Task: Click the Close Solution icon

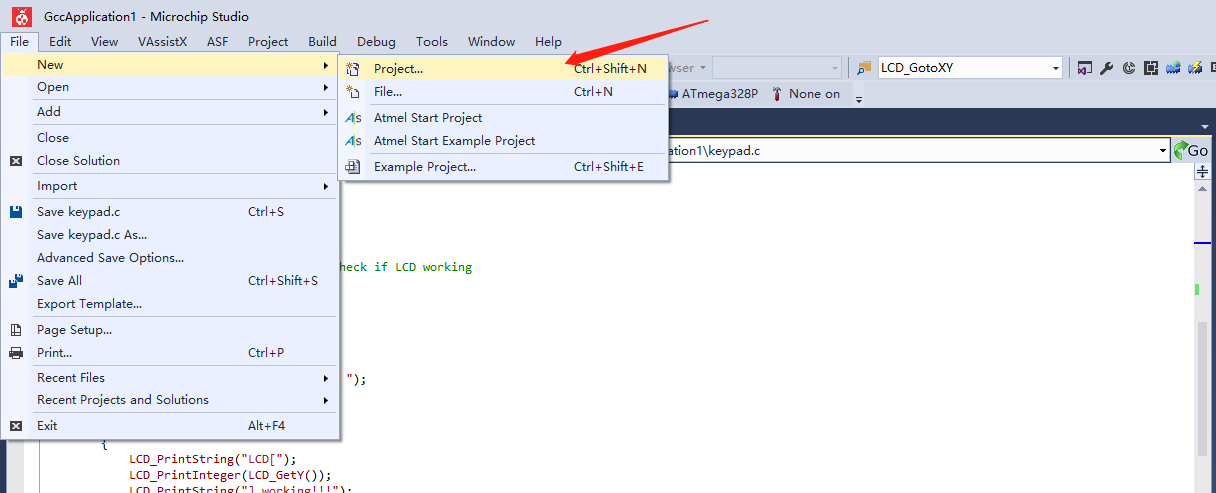Action: tap(16, 160)
